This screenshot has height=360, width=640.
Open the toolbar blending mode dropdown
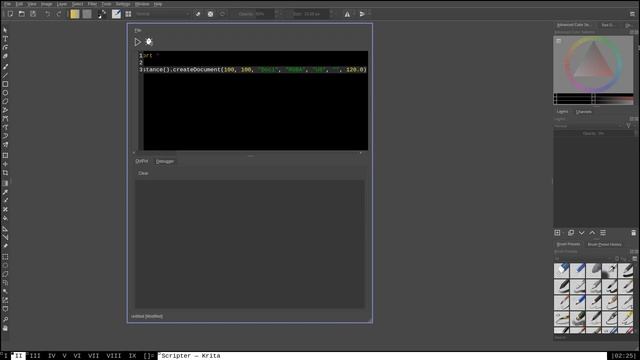tap(163, 14)
